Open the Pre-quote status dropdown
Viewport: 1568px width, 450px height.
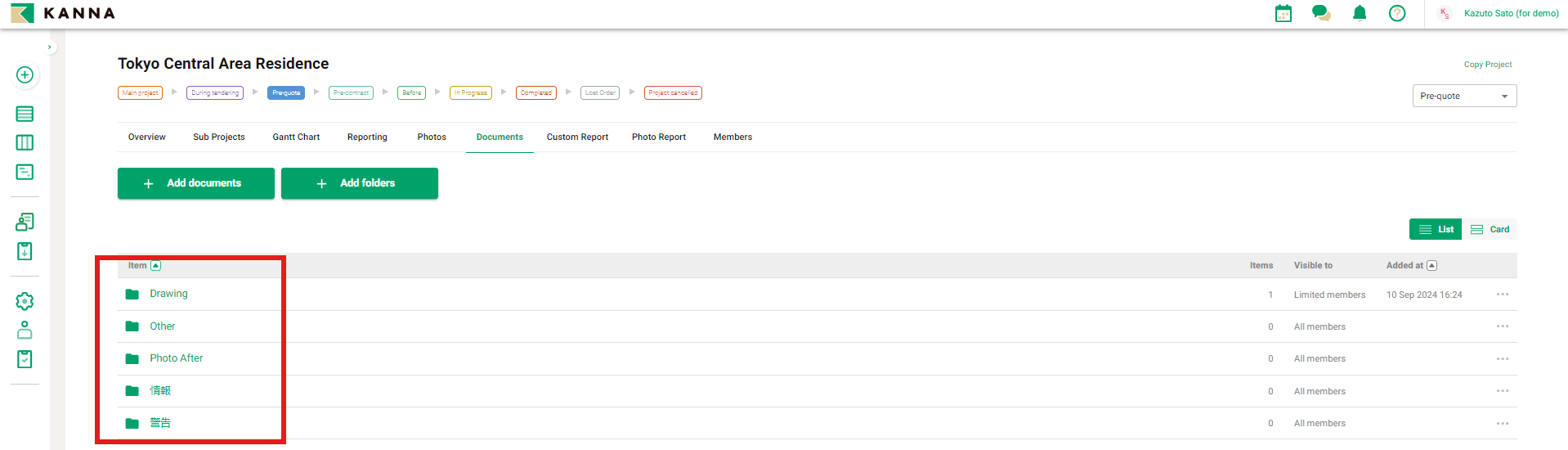(x=1464, y=97)
